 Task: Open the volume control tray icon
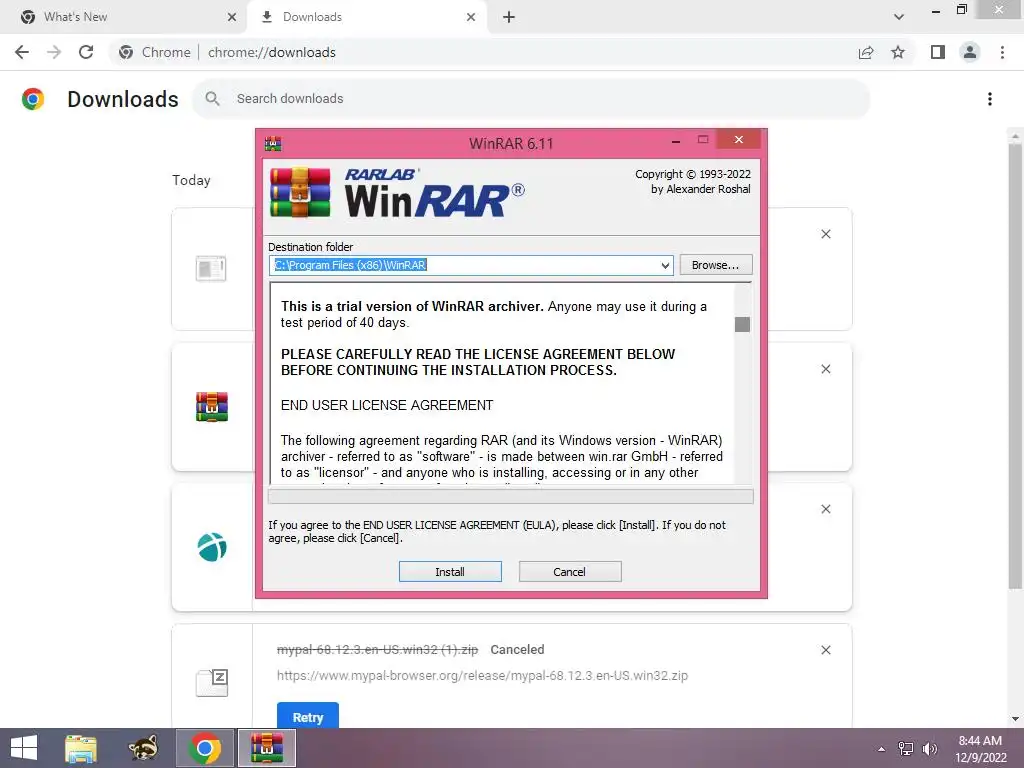(930, 748)
